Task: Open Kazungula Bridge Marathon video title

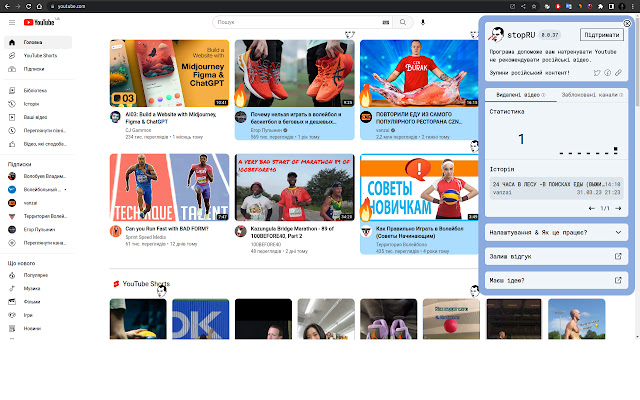Action: [x=292, y=232]
